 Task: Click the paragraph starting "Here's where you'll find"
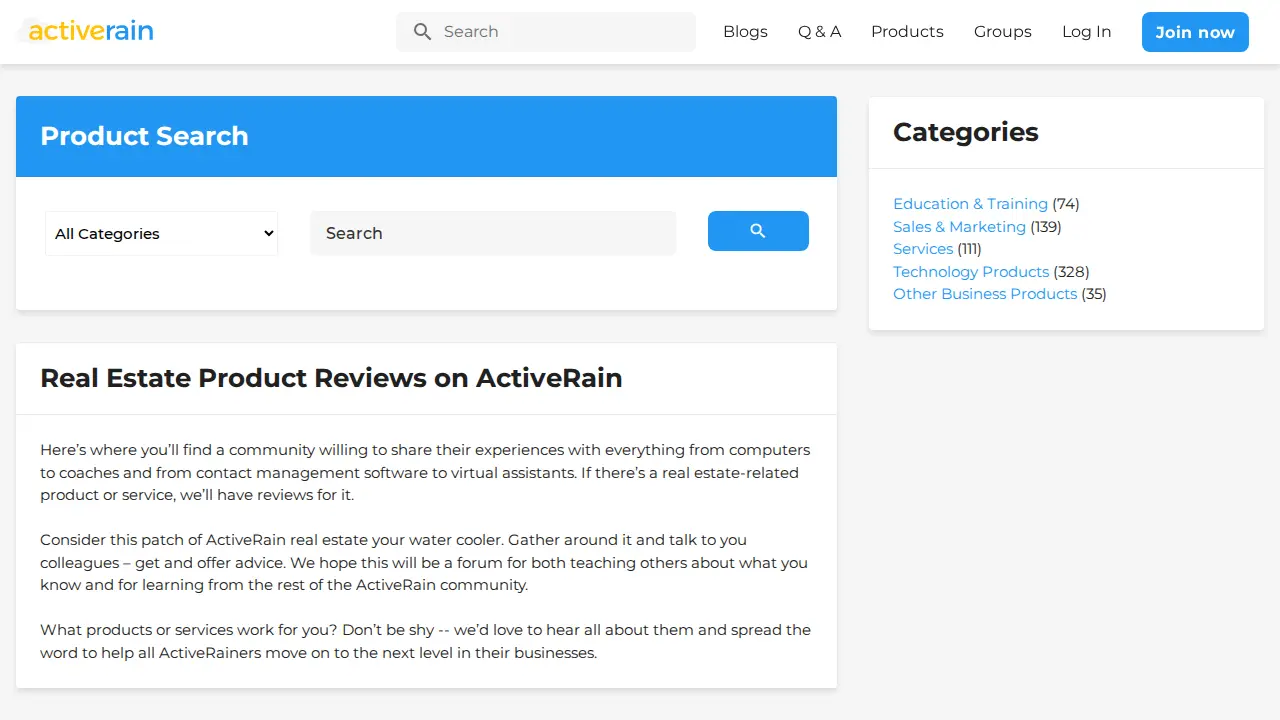pyautogui.click(x=425, y=472)
